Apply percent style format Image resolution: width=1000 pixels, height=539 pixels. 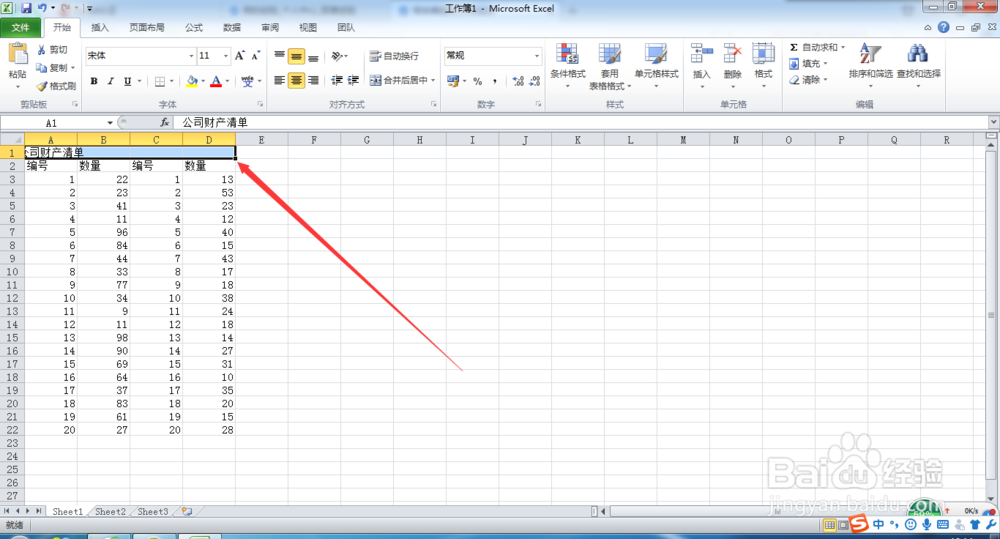477,81
